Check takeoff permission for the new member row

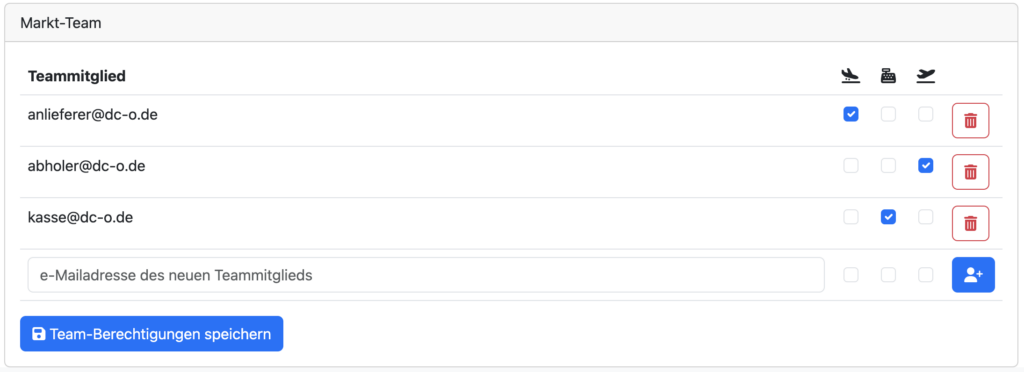[x=925, y=275]
